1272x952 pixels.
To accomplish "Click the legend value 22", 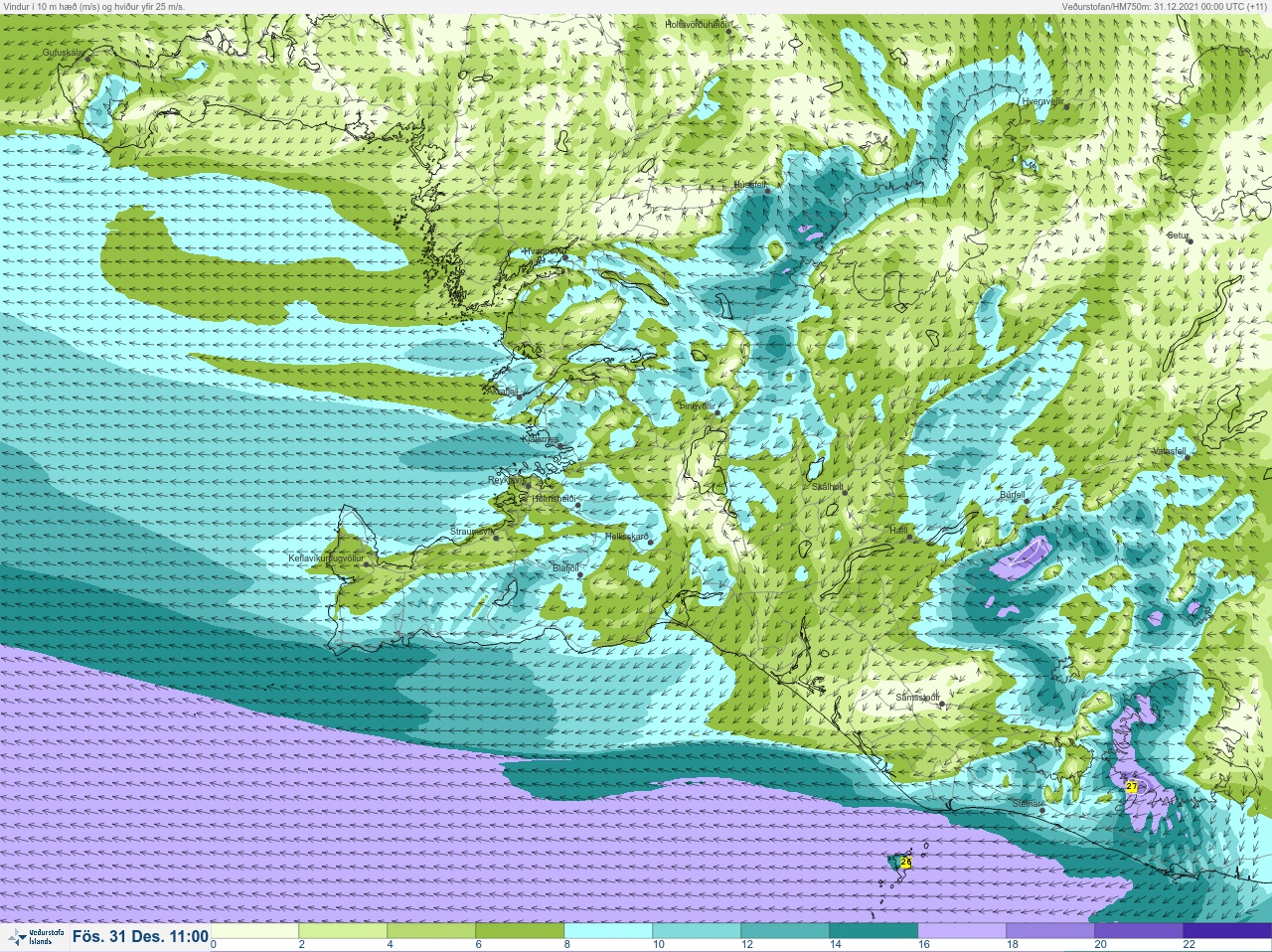I will point(1189,945).
